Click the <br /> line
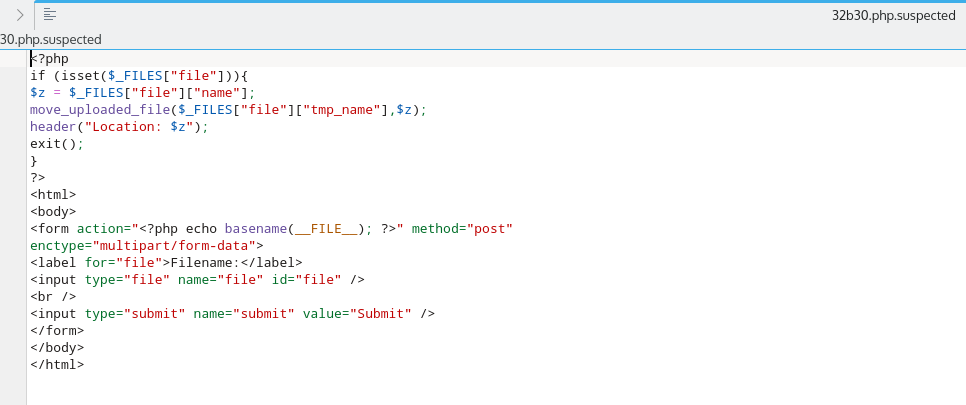Viewport: 966px width, 405px height. point(54,297)
